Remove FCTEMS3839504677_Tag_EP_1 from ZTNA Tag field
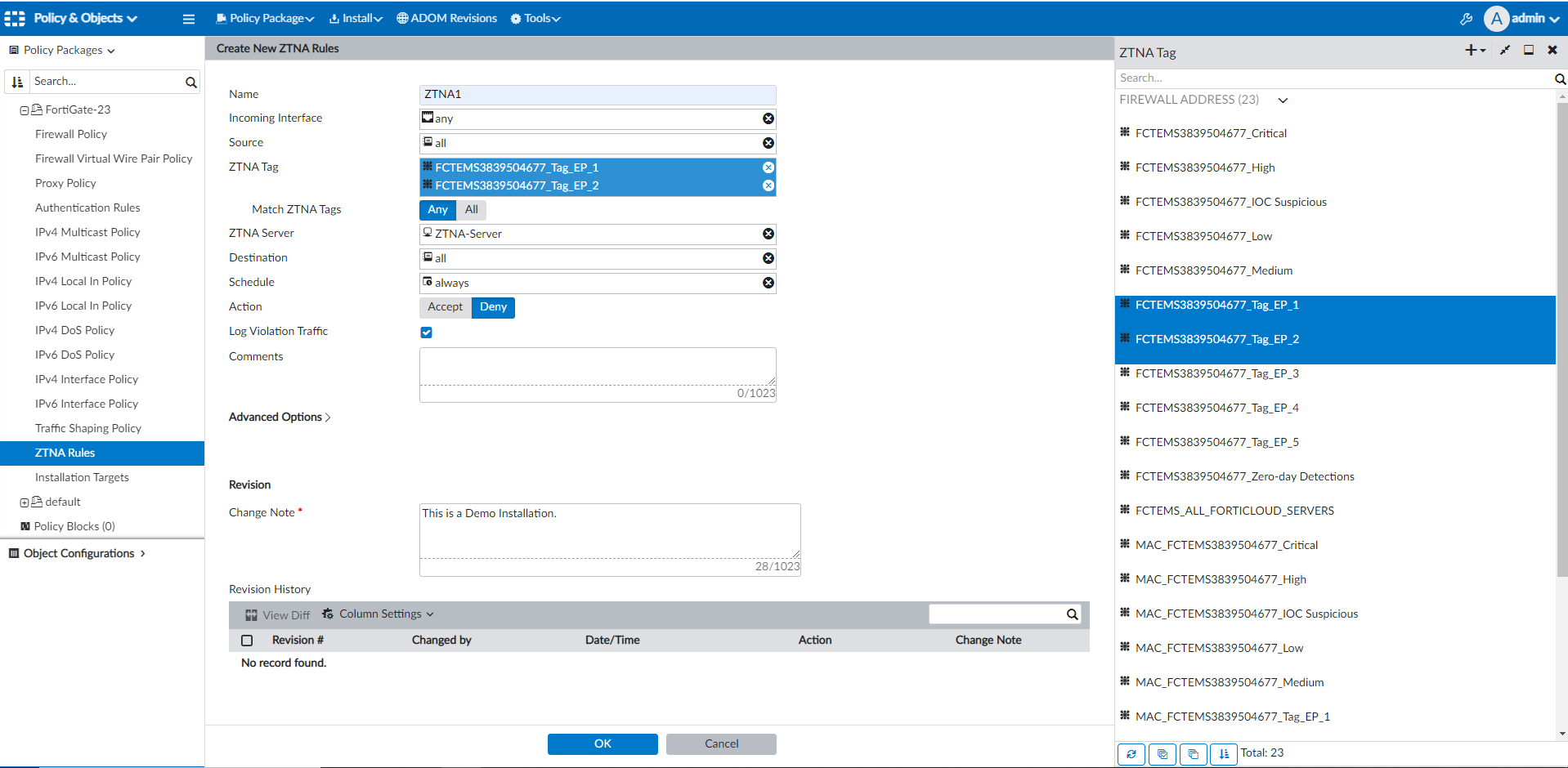 pos(768,167)
